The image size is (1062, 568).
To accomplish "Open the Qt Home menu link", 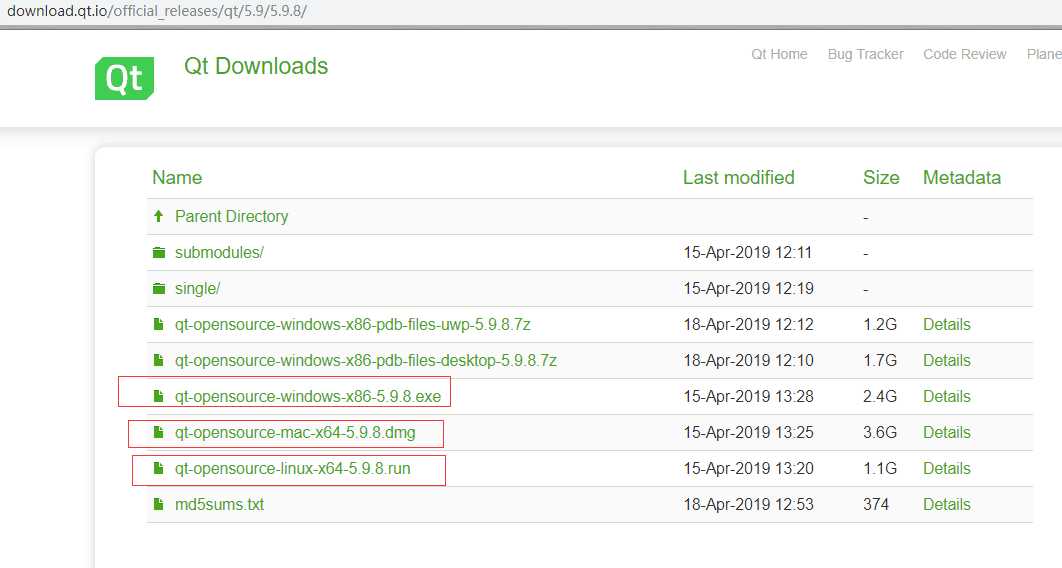I will (779, 54).
